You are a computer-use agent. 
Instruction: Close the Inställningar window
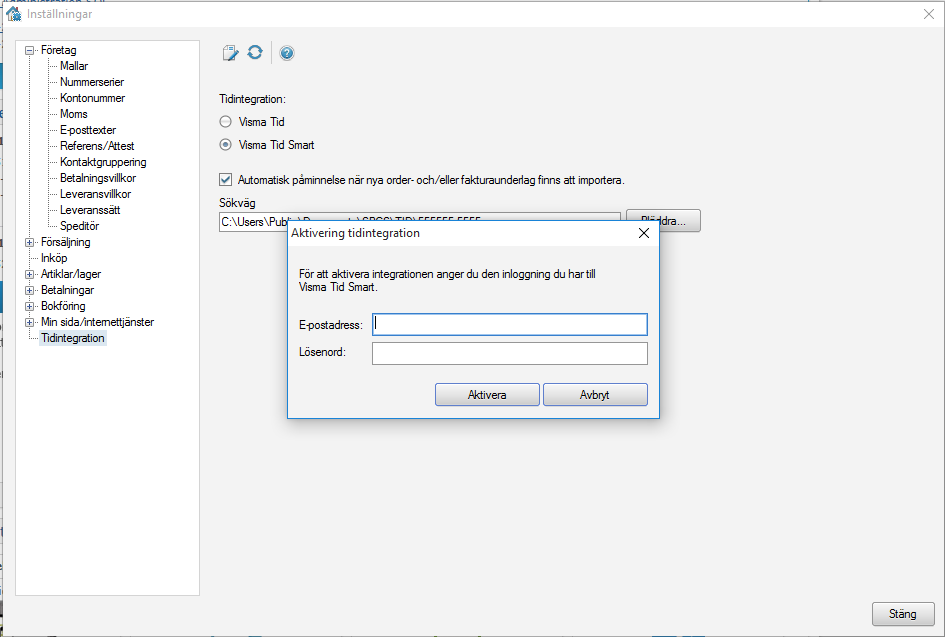coord(929,14)
